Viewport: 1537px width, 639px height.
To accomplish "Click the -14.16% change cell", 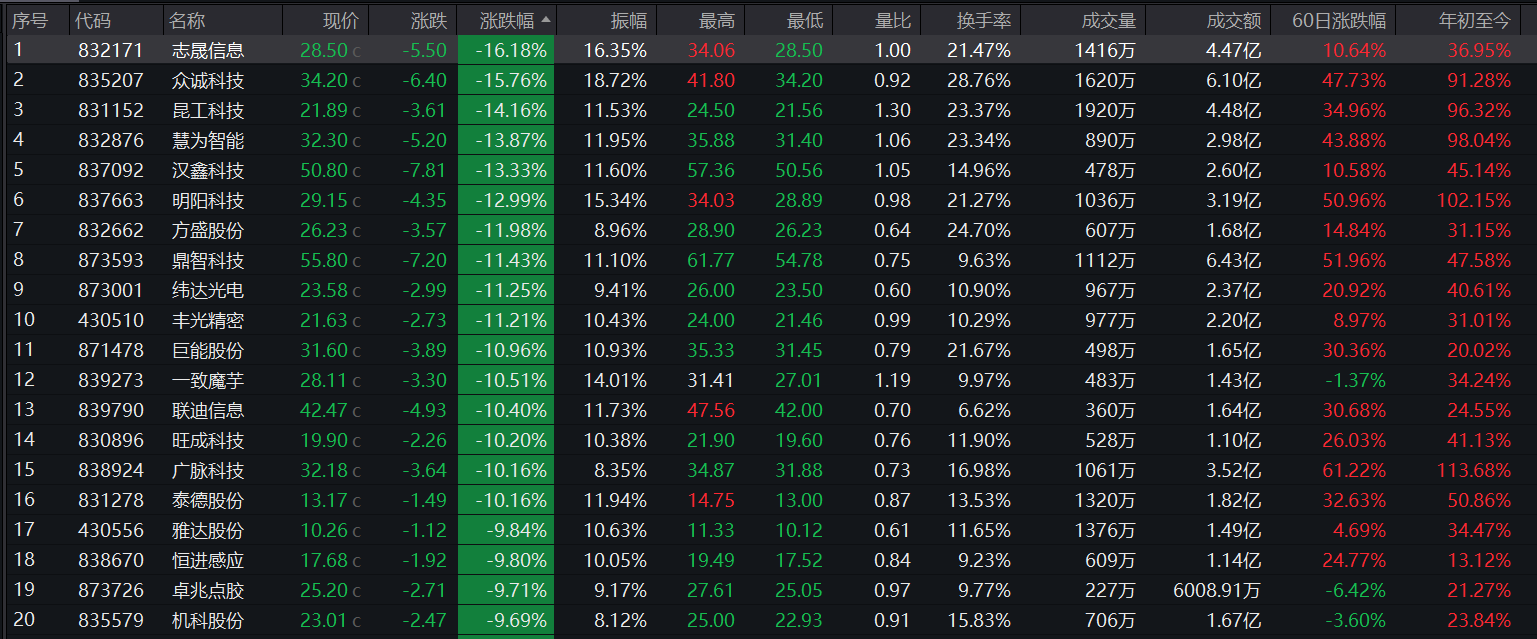I will point(506,110).
